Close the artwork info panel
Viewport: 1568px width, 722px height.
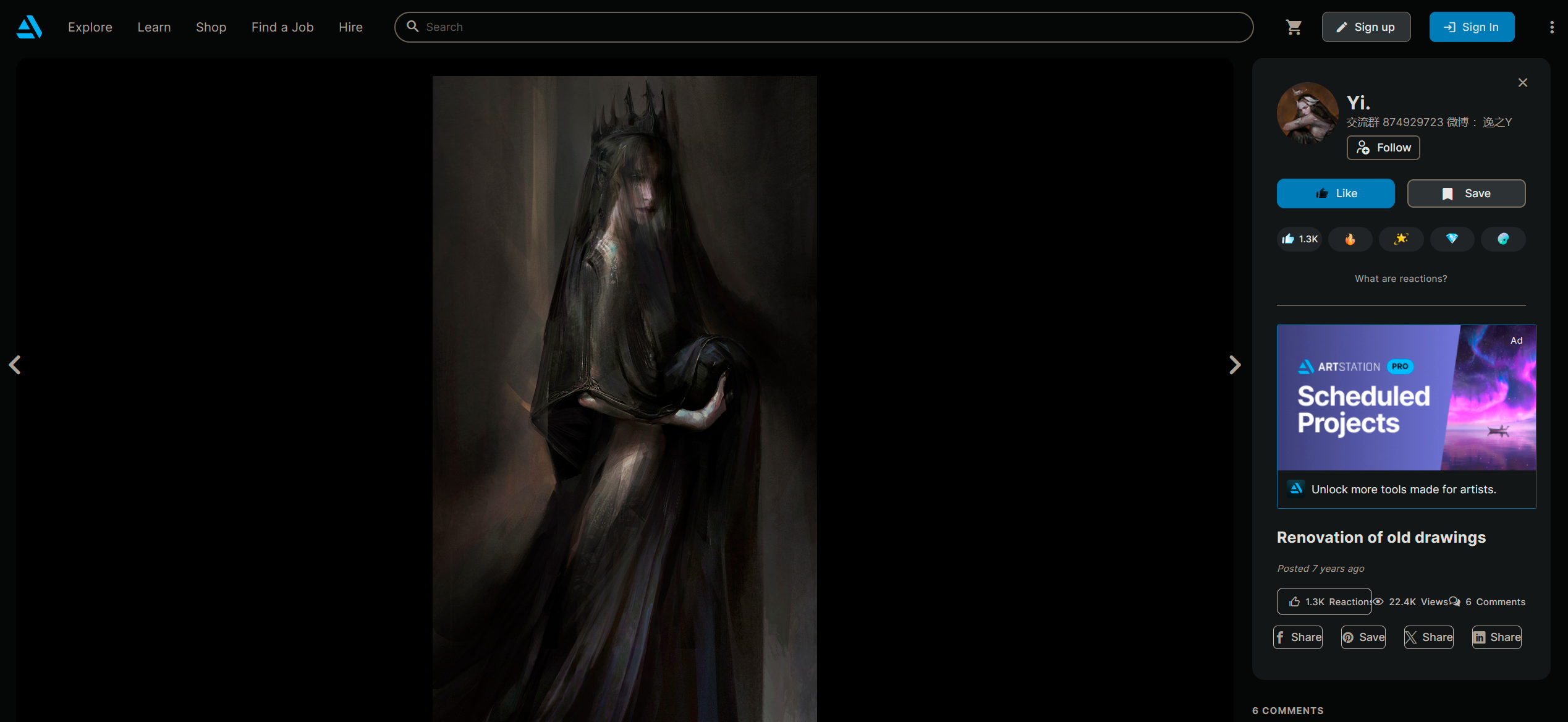click(1522, 83)
